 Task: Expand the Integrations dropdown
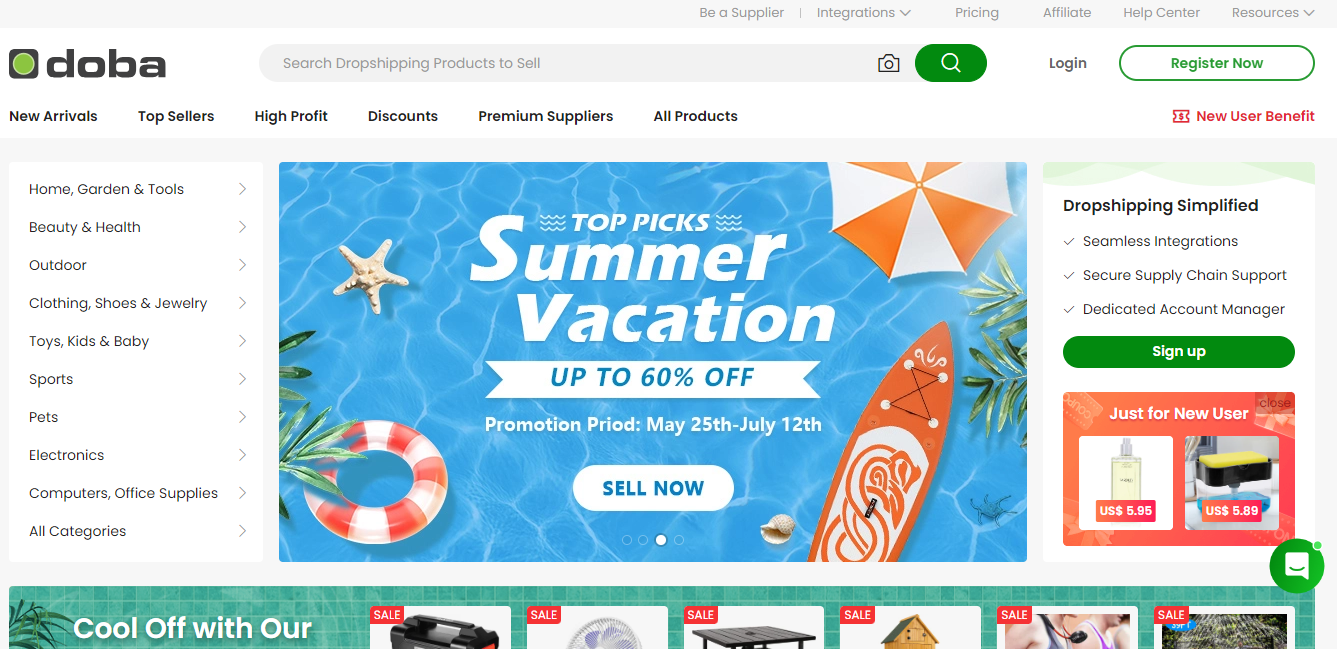coord(863,13)
